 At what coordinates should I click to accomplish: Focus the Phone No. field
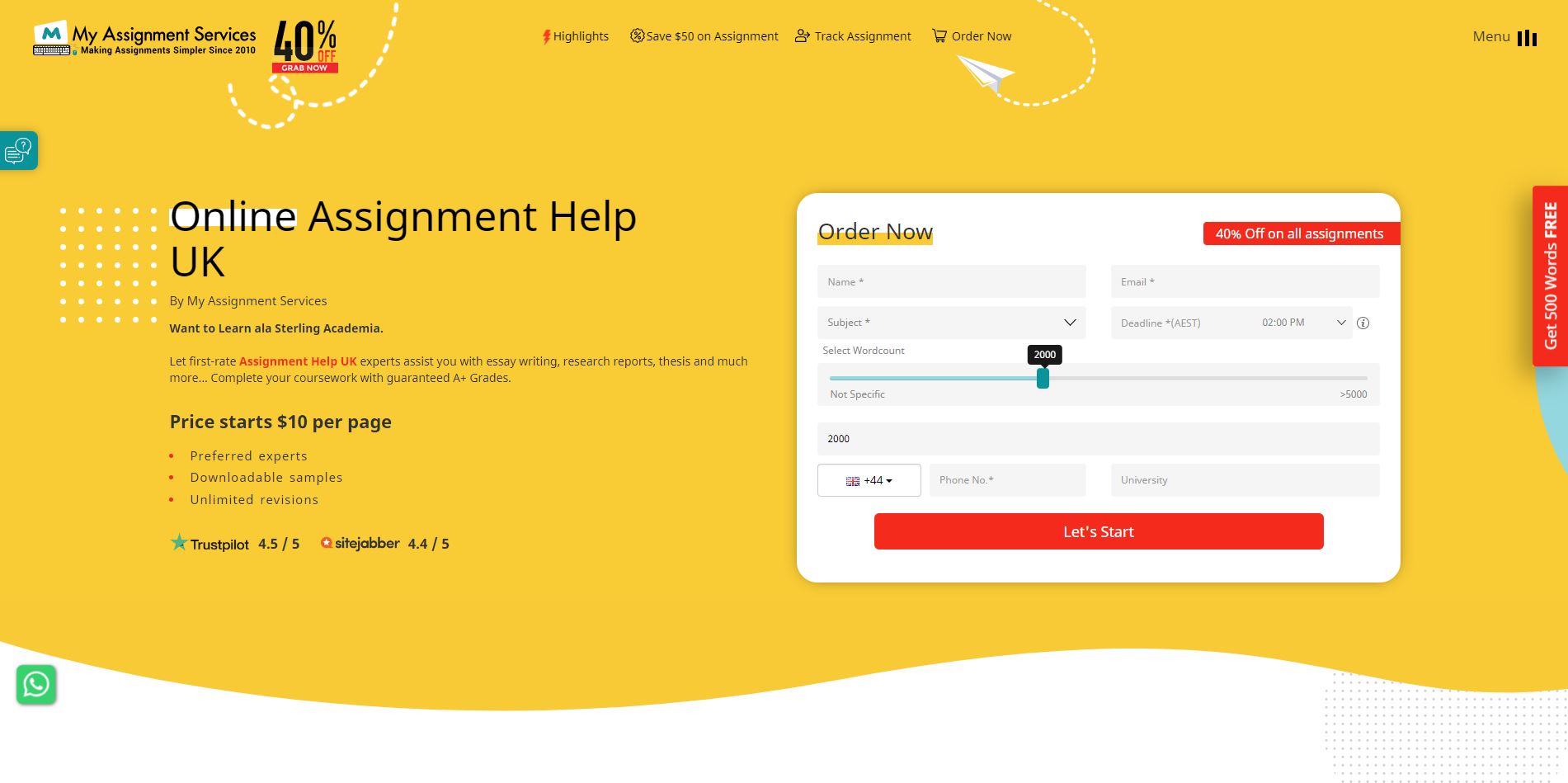(x=1007, y=480)
